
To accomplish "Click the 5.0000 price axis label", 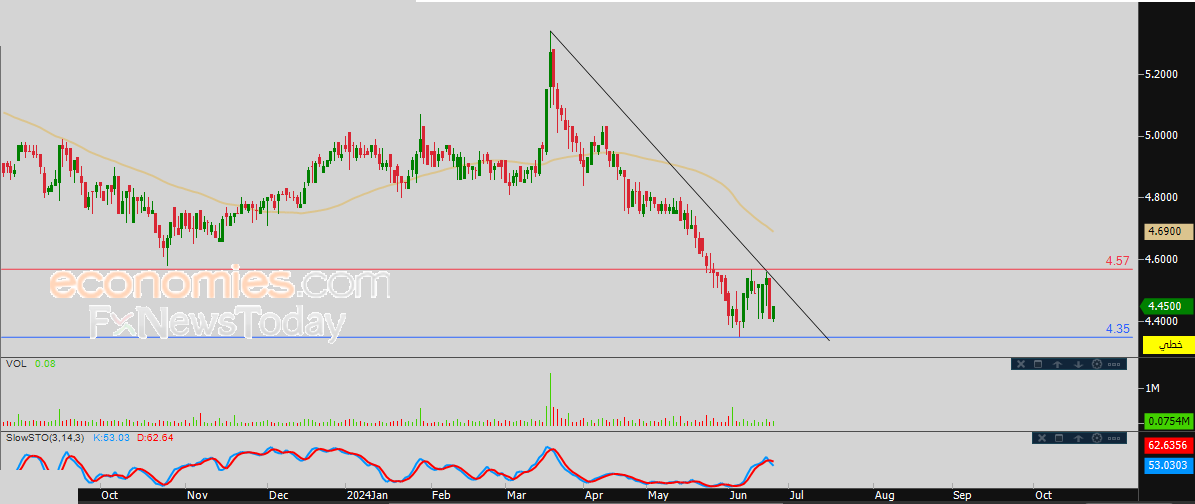I will (x=1161, y=136).
